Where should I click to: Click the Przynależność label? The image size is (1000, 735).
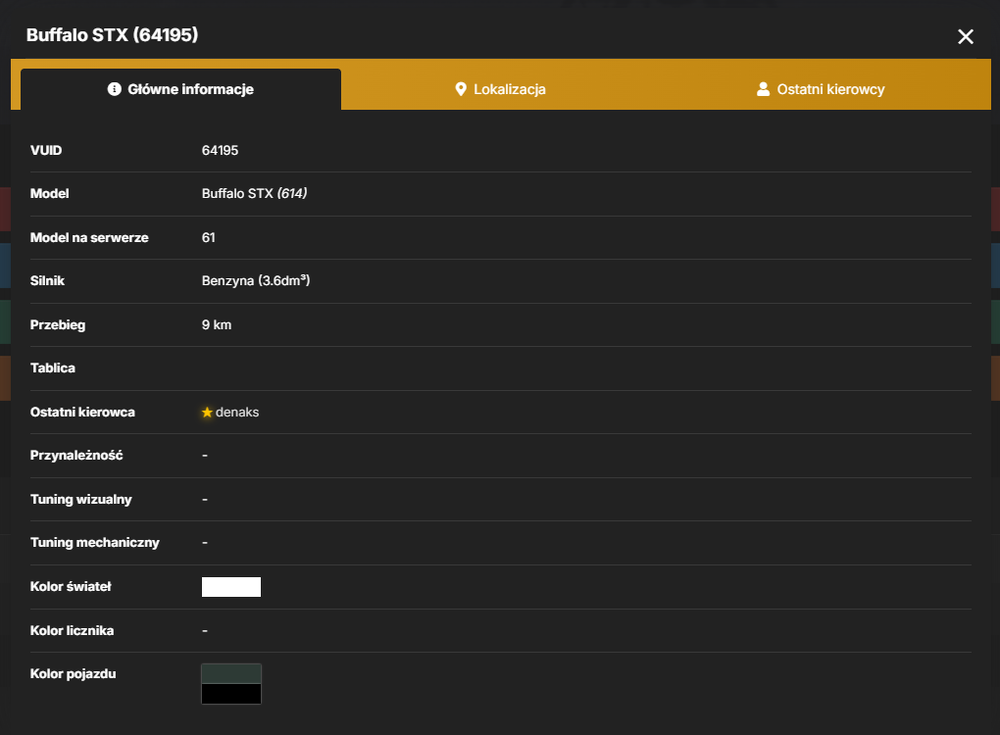(x=77, y=456)
